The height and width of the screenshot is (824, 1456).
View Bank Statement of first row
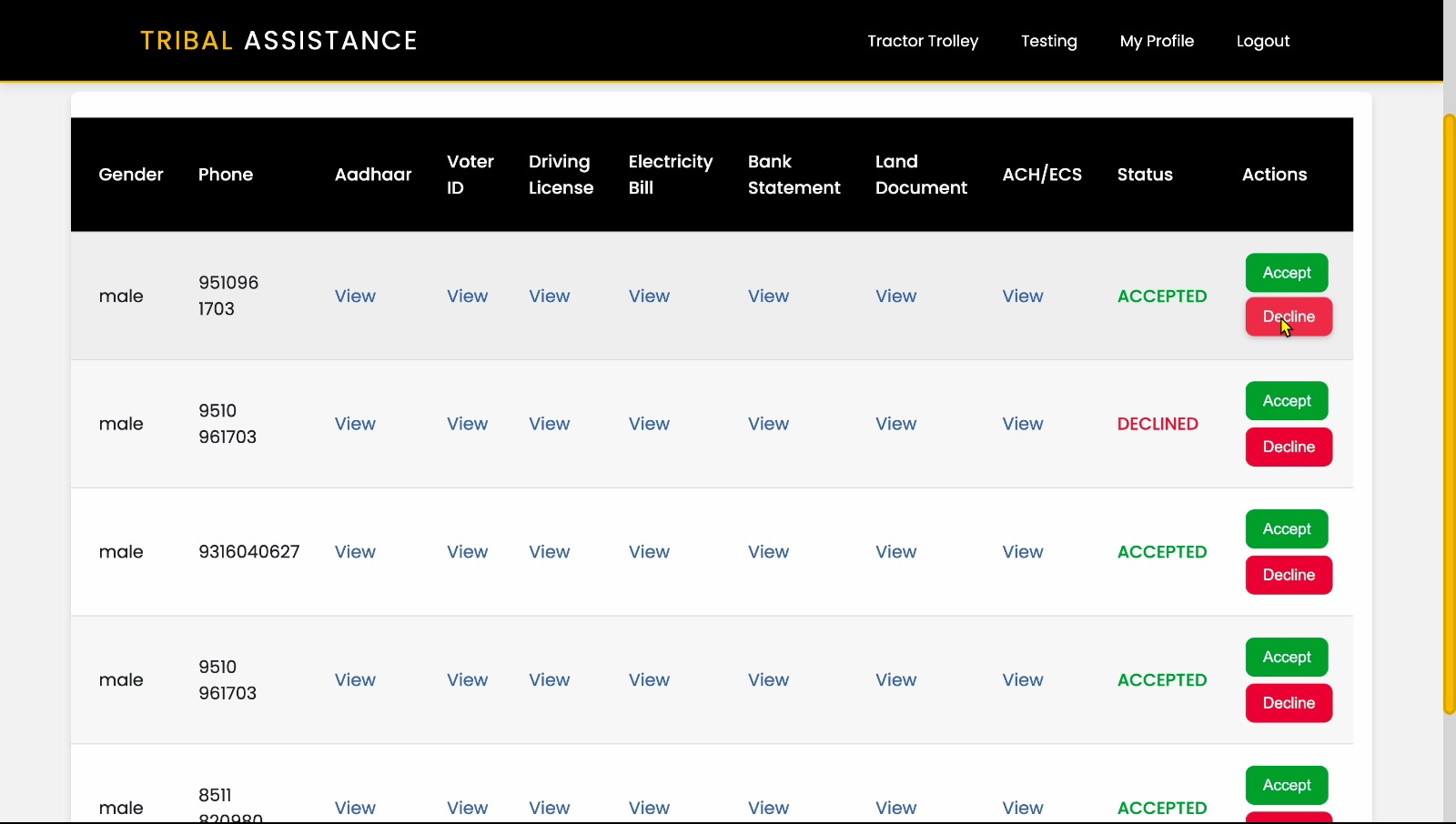[x=768, y=296]
